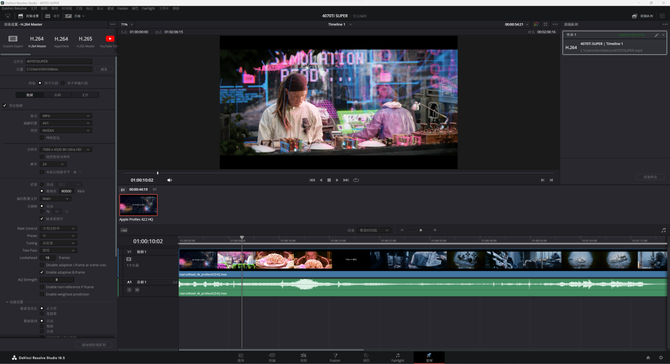The image size is (670, 364).
Task: Expand the Rate Control dropdown
Action: tap(59, 229)
